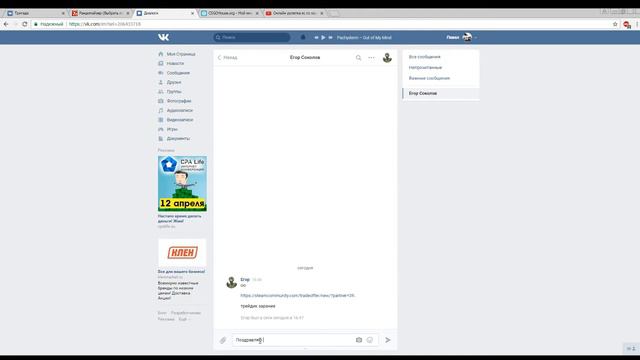Click the current track title in header
This screenshot has width=640, height=360.
pos(364,38)
